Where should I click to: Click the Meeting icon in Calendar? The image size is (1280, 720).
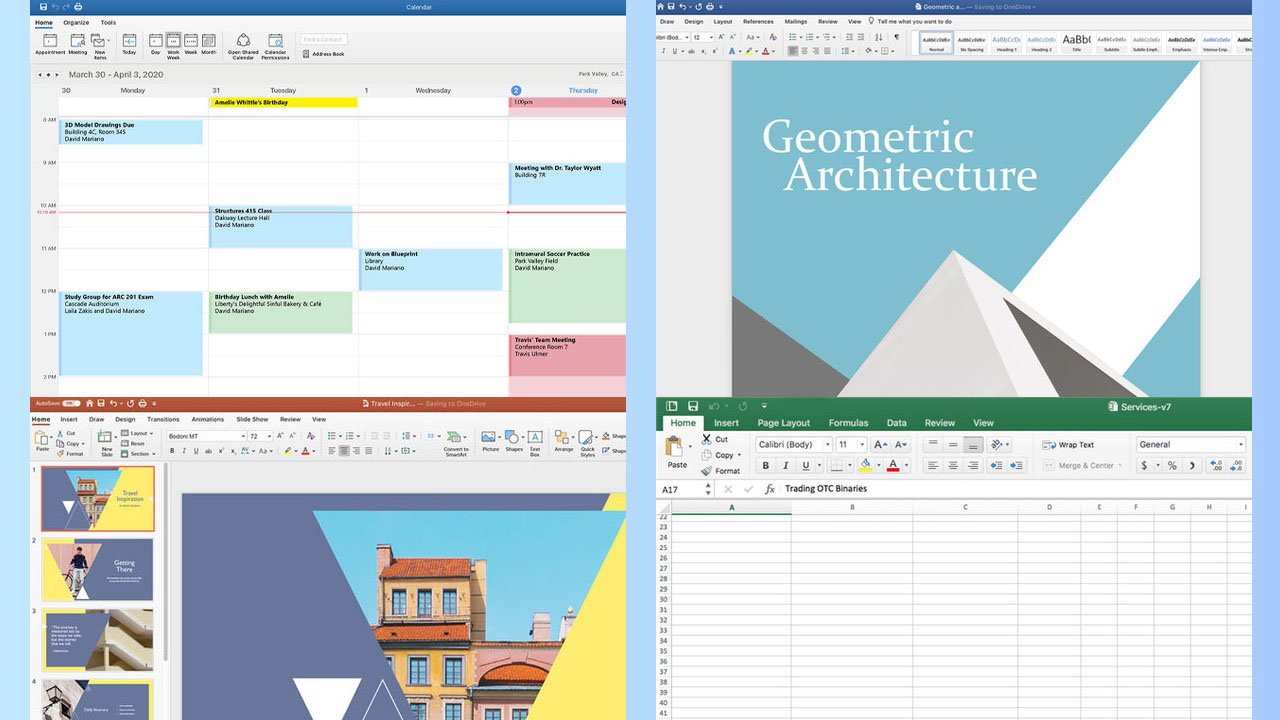(x=77, y=44)
